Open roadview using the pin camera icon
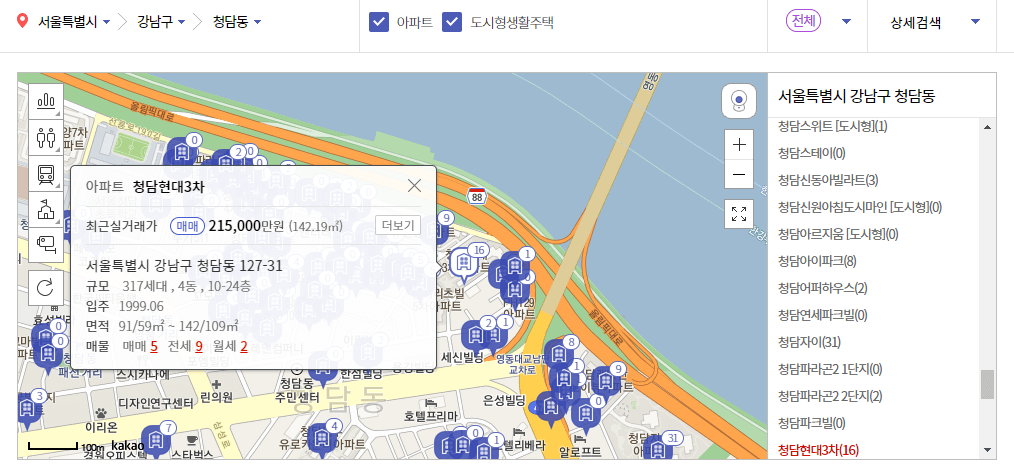 click(739, 101)
